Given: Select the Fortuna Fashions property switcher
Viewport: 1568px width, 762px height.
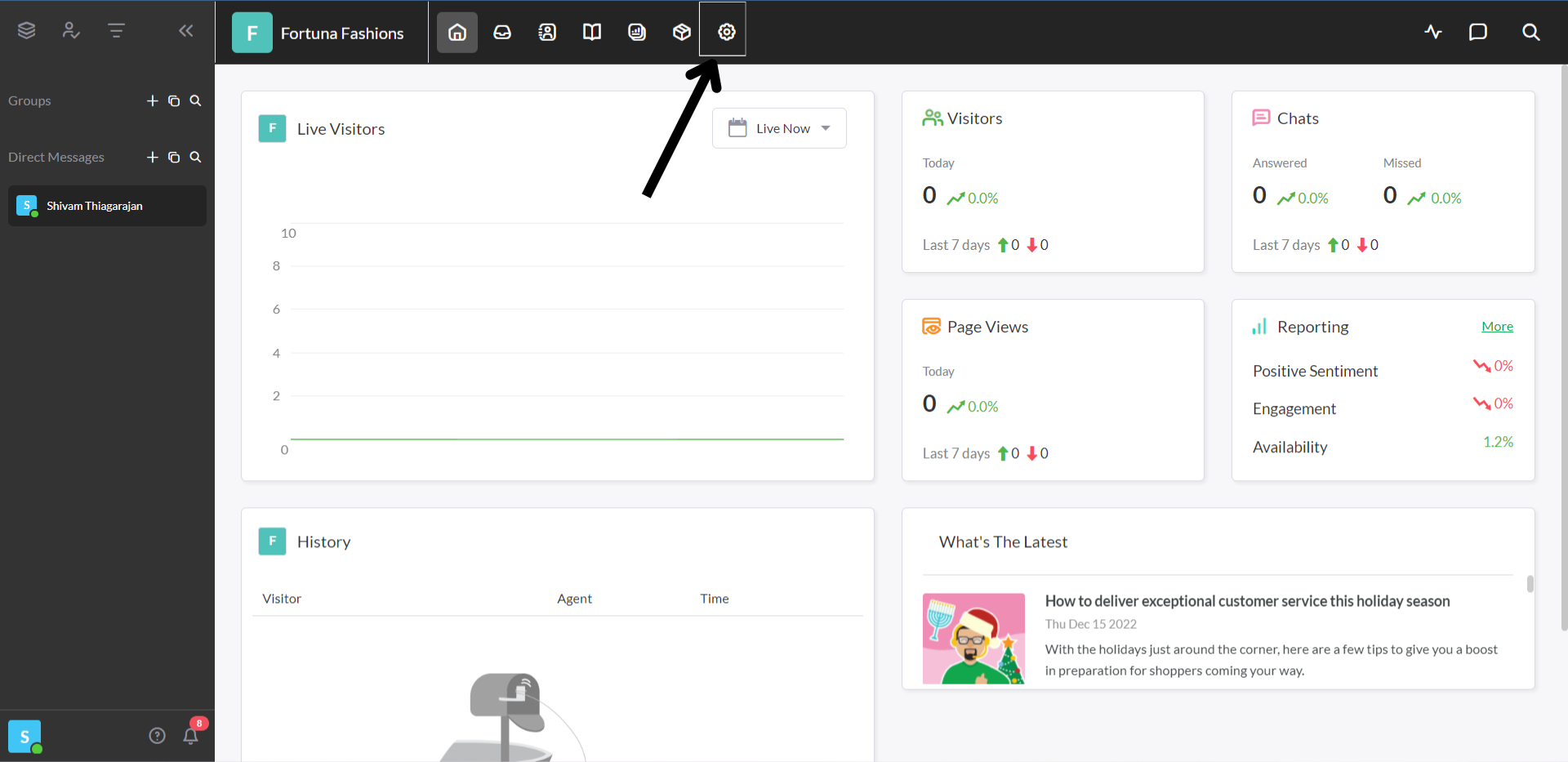Looking at the screenshot, I should coord(318,33).
